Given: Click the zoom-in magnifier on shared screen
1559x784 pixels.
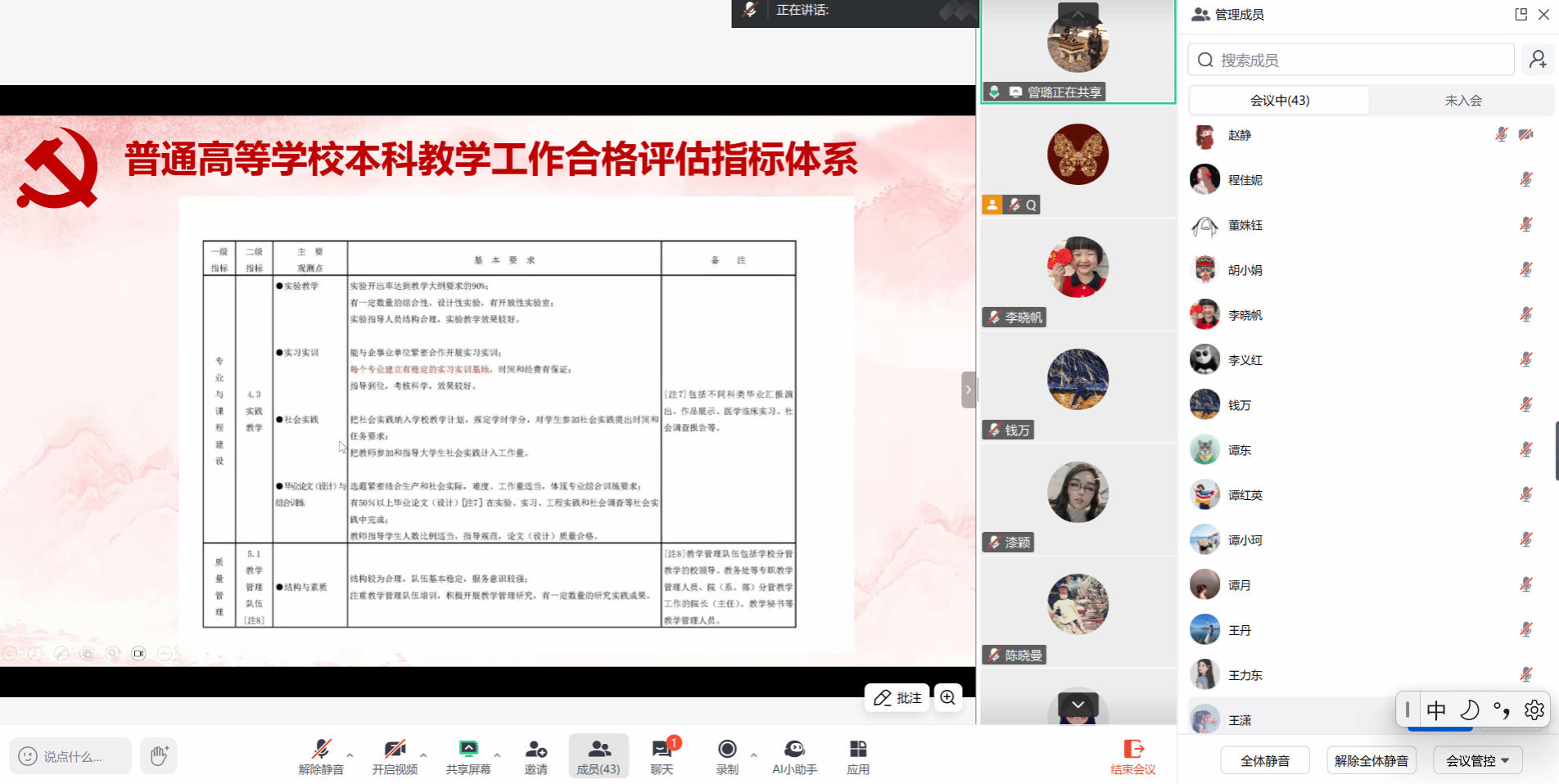Looking at the screenshot, I should tap(947, 697).
